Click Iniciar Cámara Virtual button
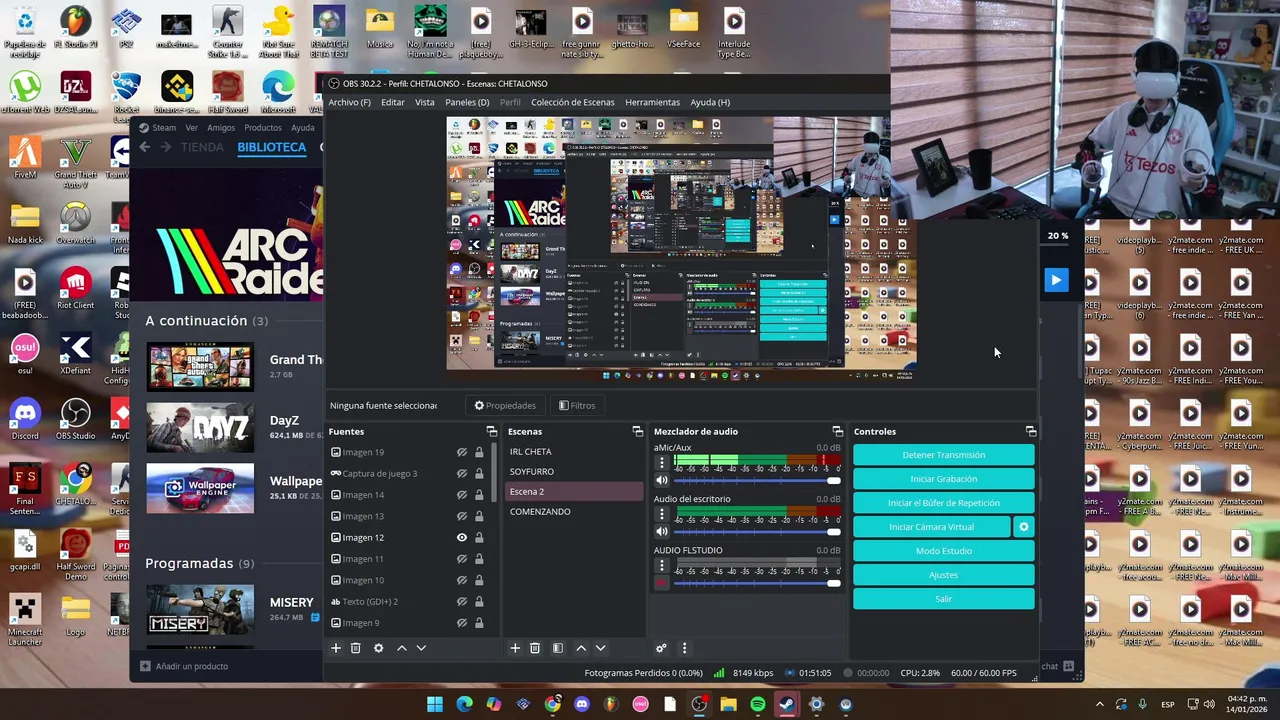This screenshot has height=720, width=1280. [931, 527]
